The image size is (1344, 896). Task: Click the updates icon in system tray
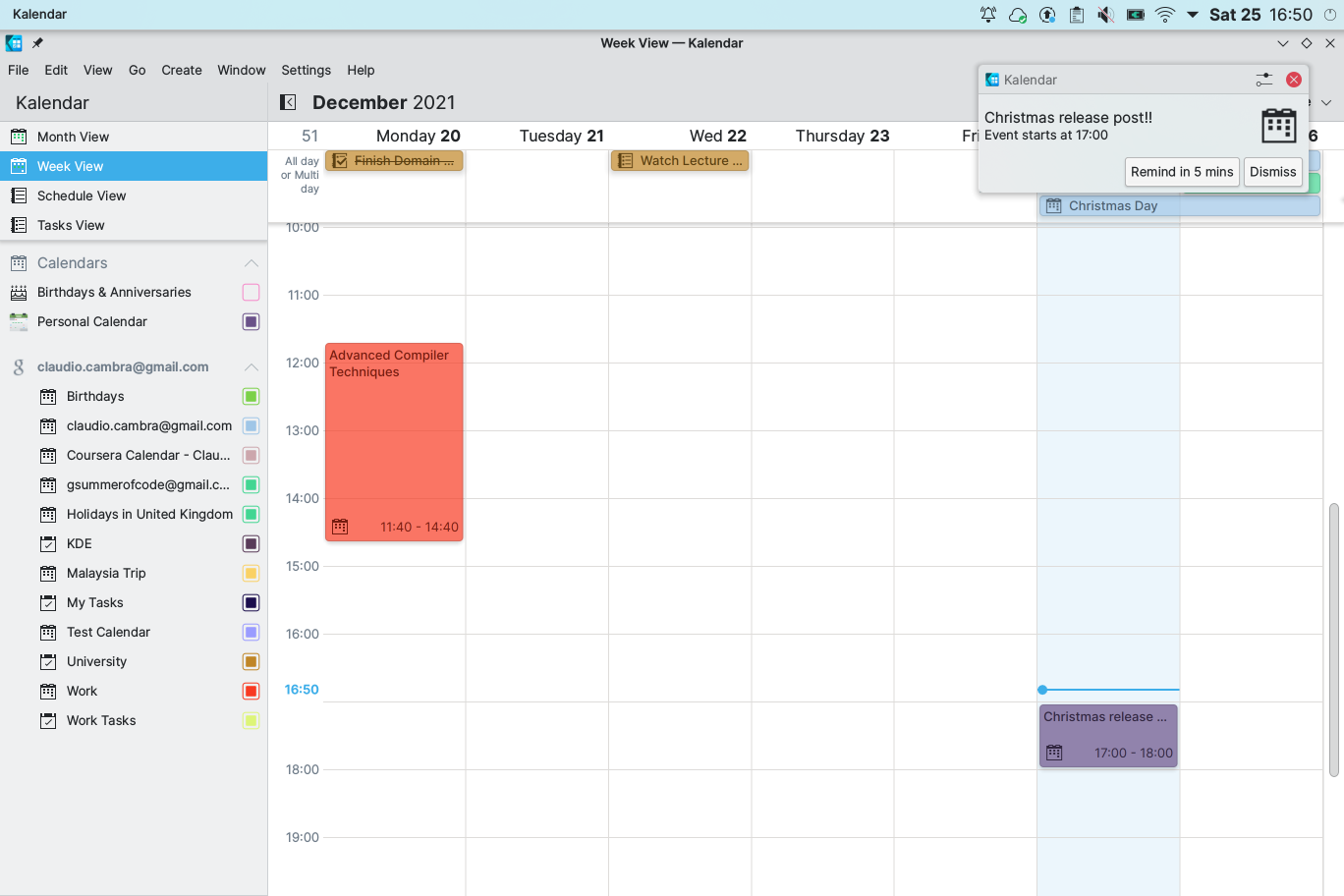[1047, 15]
